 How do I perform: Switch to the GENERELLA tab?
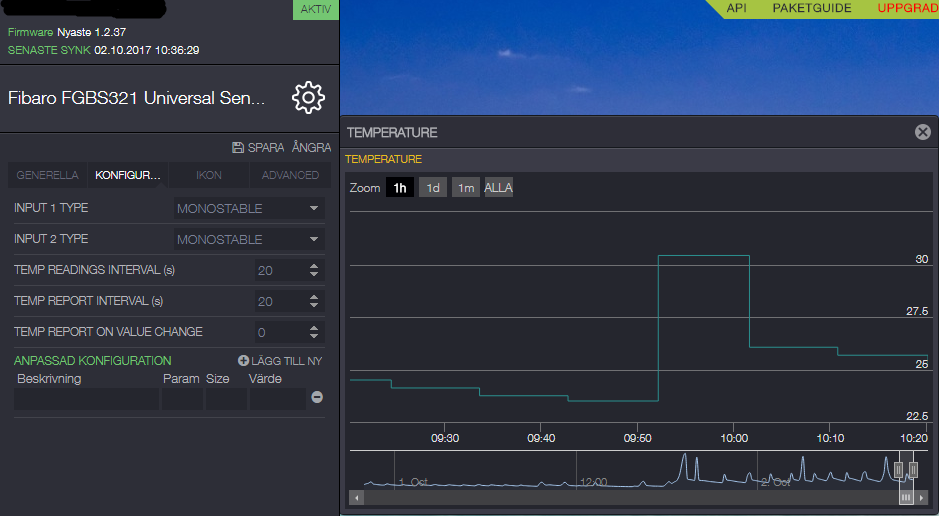[47, 175]
